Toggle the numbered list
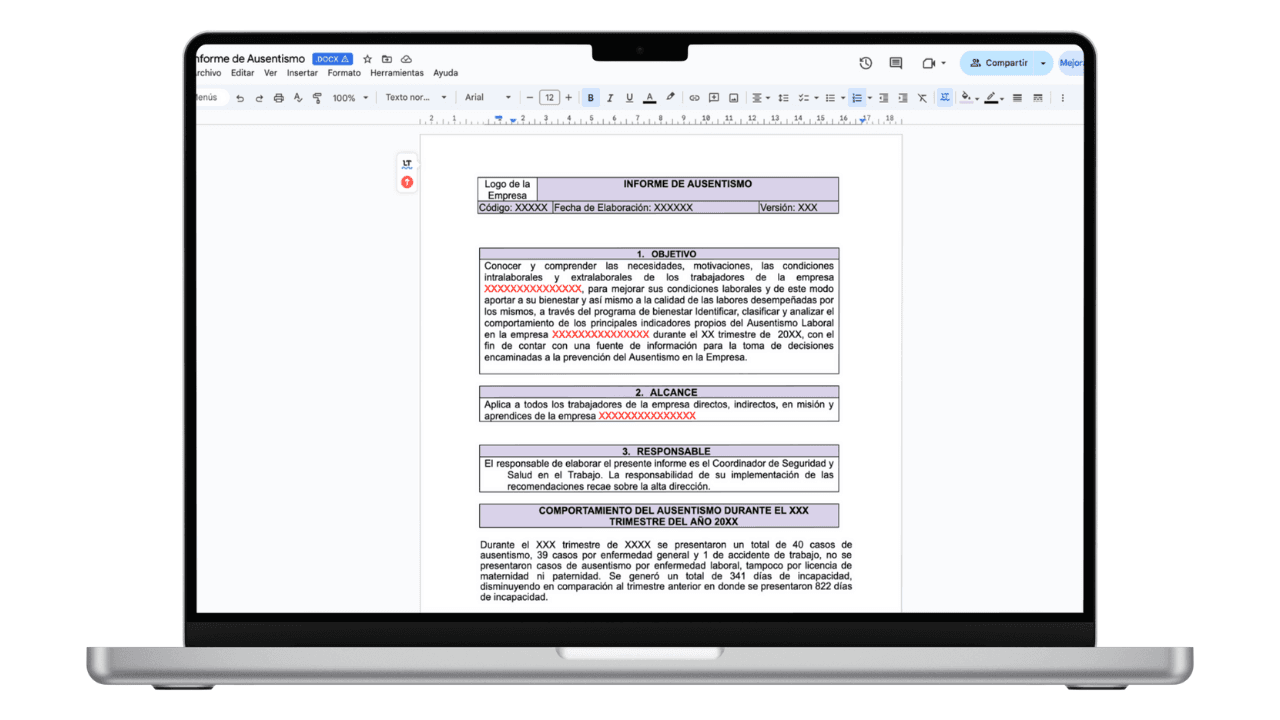The height and width of the screenshot is (720, 1280). (858, 97)
